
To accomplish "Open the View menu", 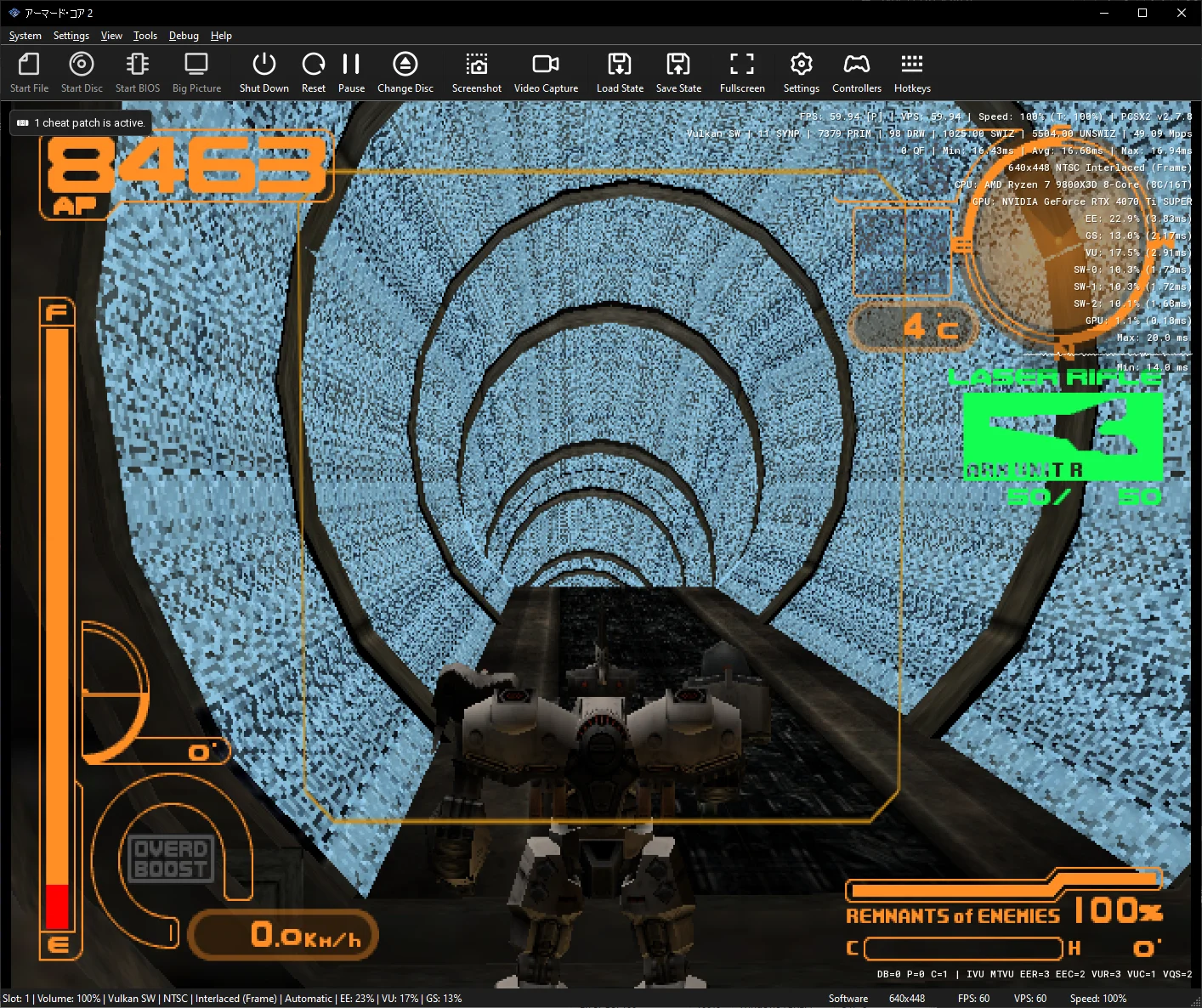I will (x=111, y=36).
